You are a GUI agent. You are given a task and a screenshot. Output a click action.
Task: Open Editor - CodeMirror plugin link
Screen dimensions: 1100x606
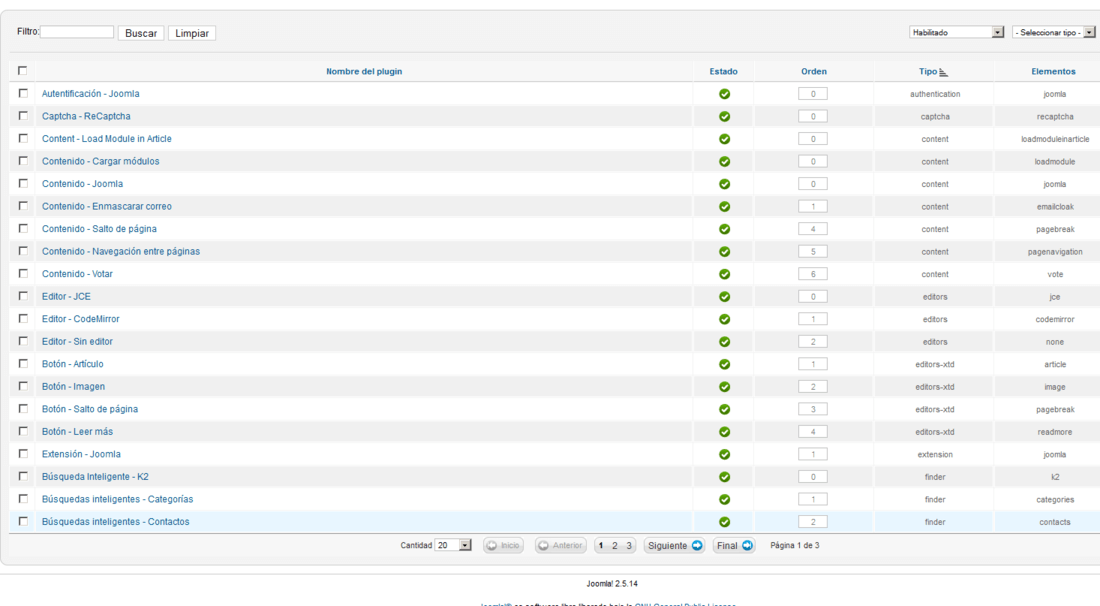pyautogui.click(x=81, y=319)
